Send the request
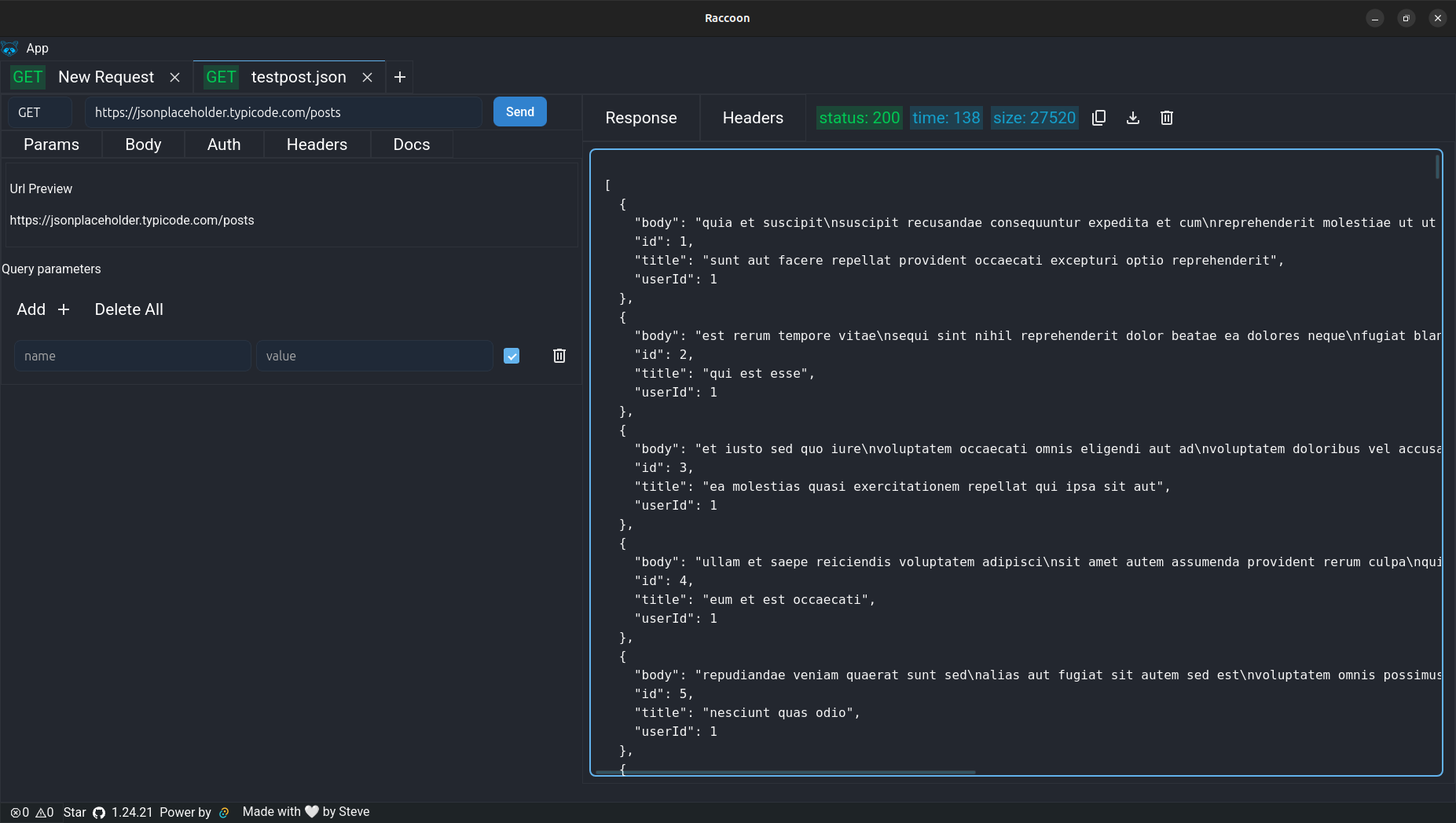Image resolution: width=1456 pixels, height=823 pixels. (x=520, y=112)
